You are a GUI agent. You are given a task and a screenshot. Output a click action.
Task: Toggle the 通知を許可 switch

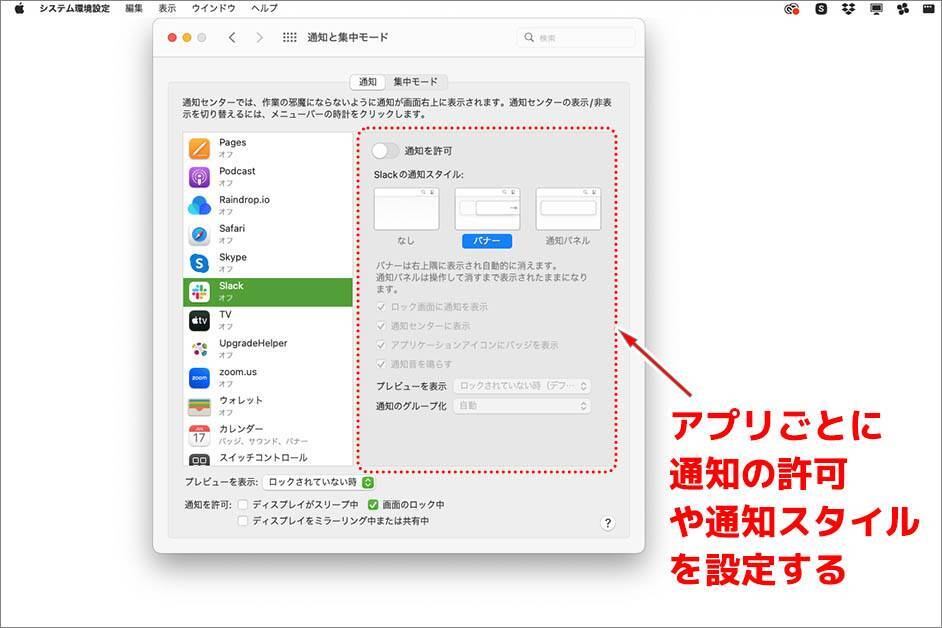click(x=384, y=151)
